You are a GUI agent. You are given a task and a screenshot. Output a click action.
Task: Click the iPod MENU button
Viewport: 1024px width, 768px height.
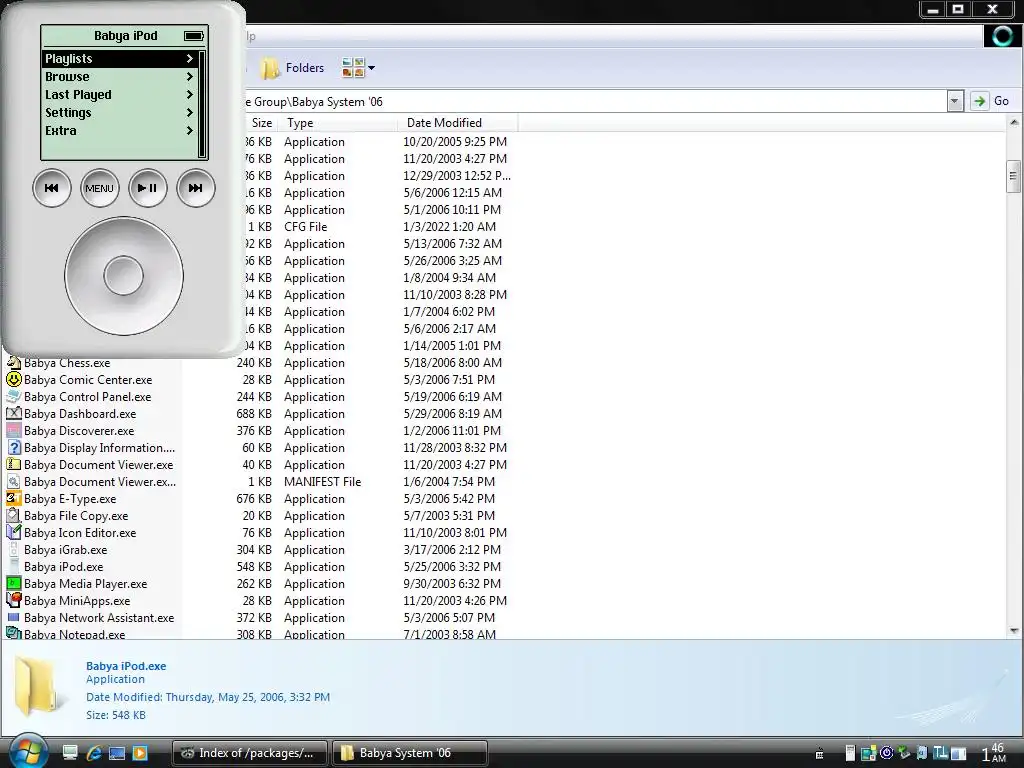[99, 188]
